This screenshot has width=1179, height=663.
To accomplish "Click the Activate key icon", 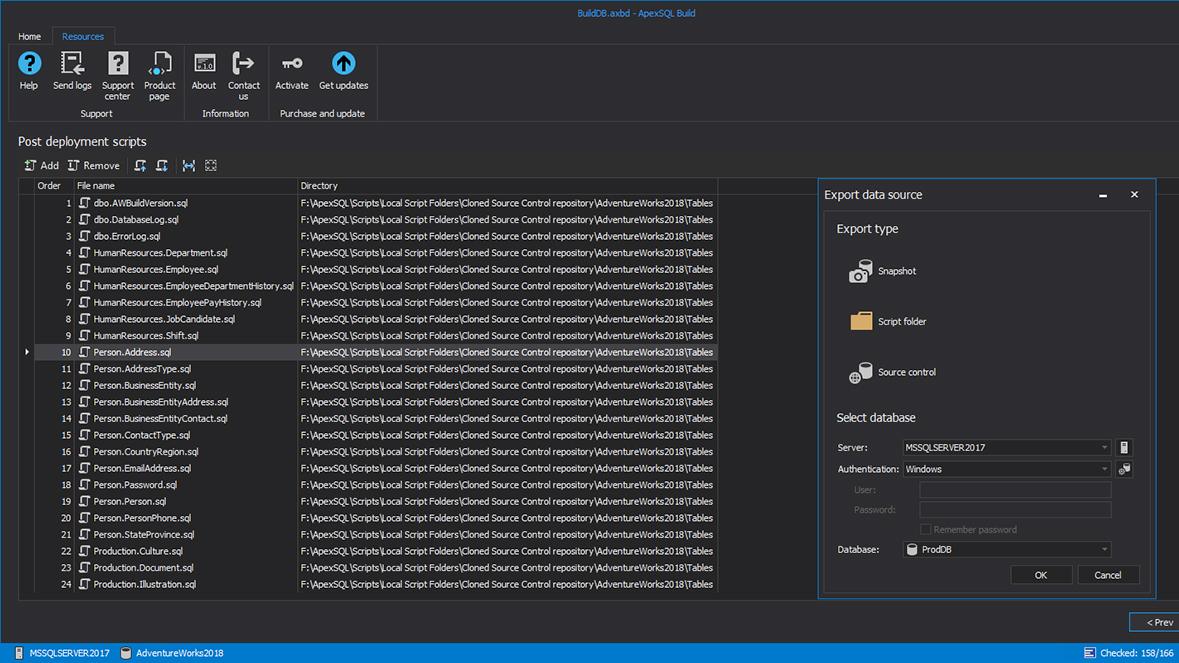I will point(292,65).
